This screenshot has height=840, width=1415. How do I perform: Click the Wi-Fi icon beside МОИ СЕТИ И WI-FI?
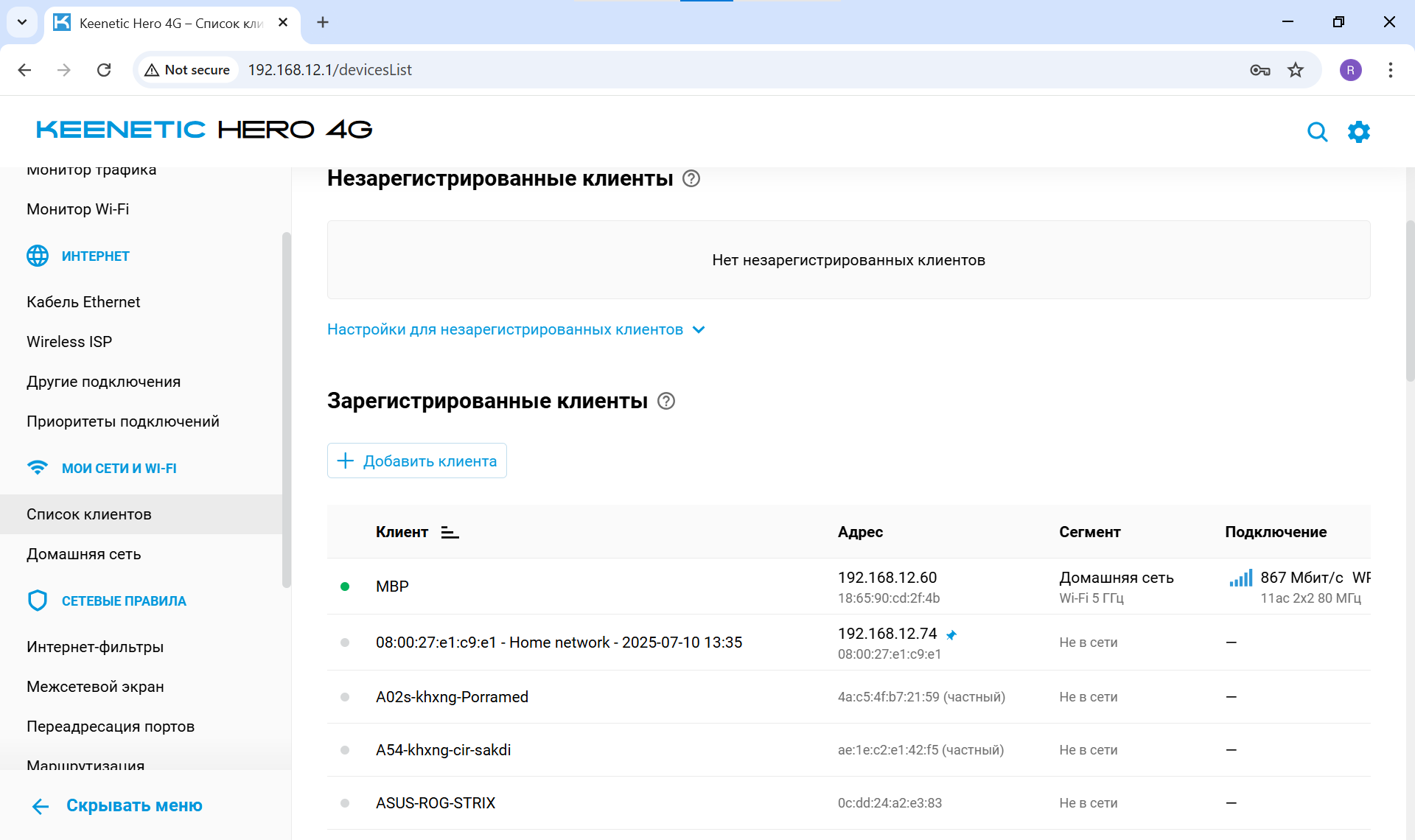[x=38, y=467]
